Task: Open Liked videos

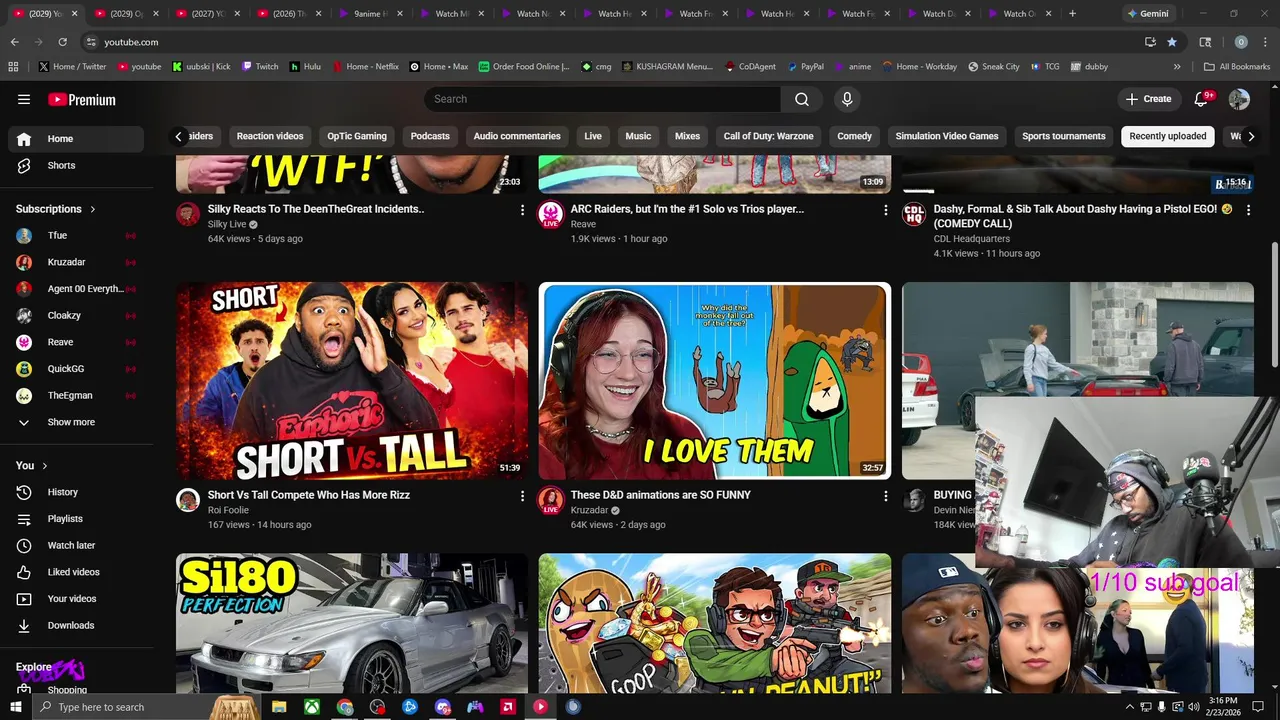Action: pyautogui.click(x=76, y=572)
